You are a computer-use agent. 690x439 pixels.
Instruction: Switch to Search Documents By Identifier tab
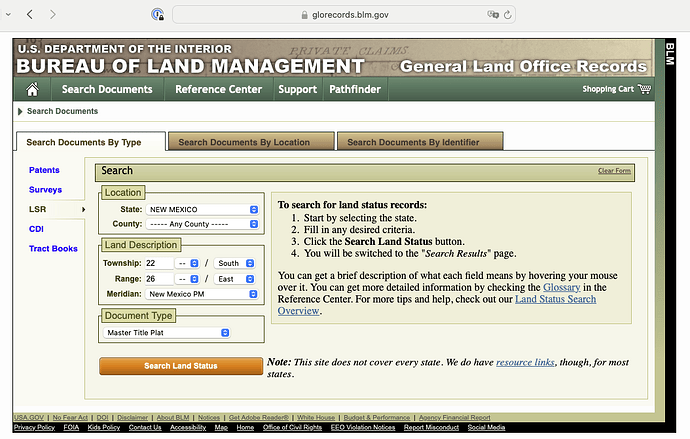pos(420,142)
